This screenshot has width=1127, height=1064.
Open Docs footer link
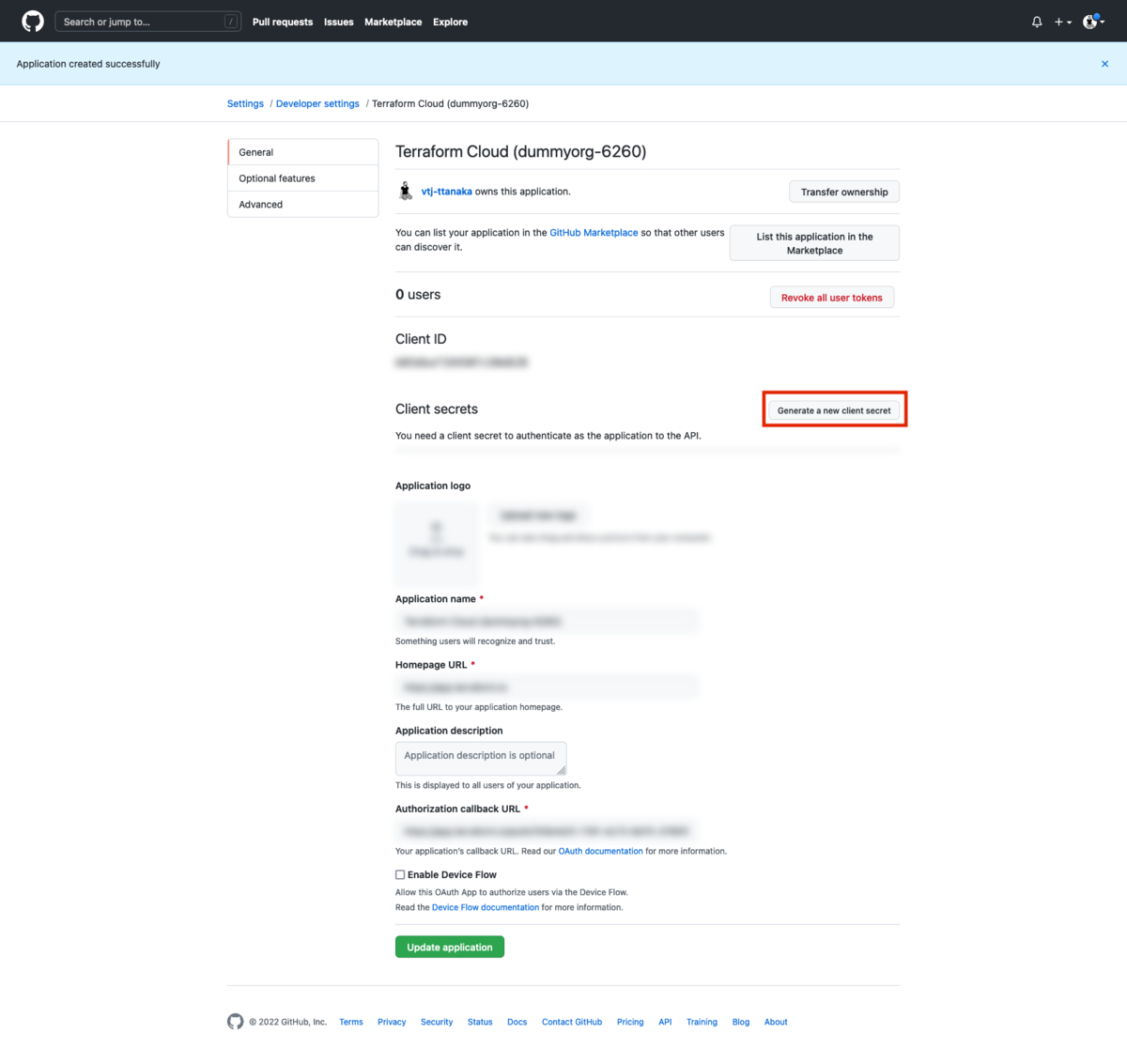(517, 1022)
